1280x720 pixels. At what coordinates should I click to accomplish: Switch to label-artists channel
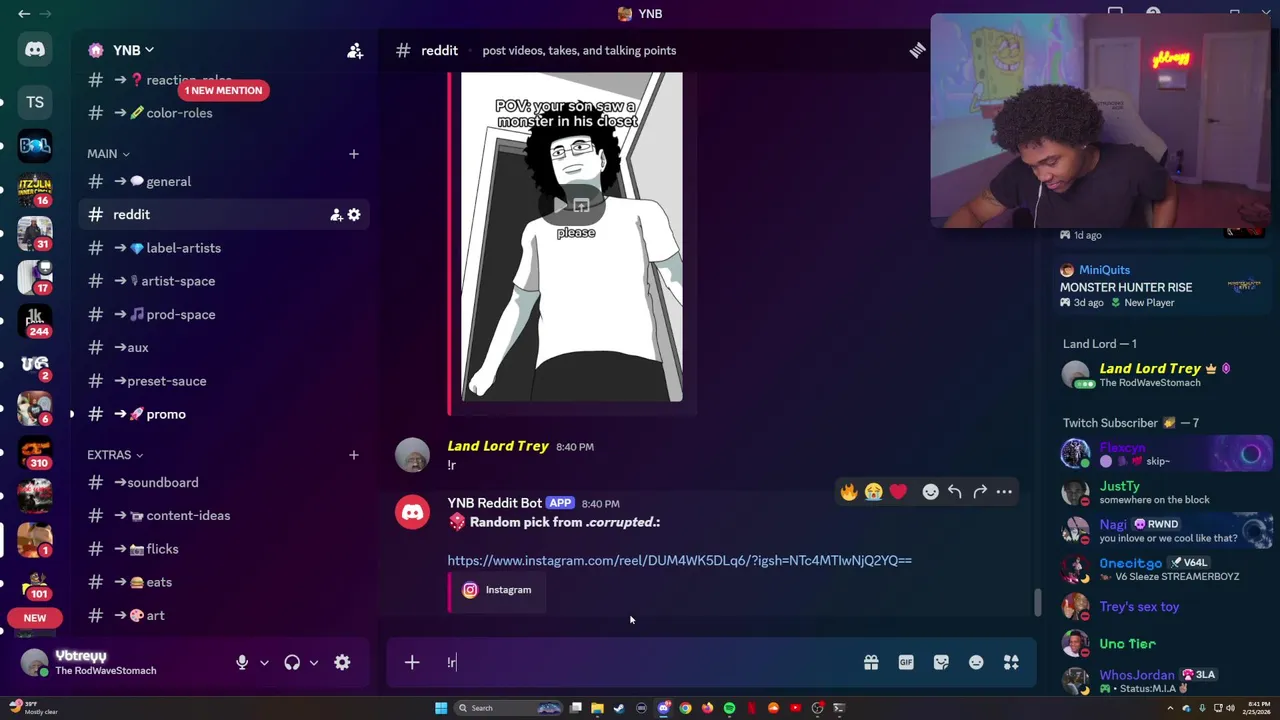224,248
